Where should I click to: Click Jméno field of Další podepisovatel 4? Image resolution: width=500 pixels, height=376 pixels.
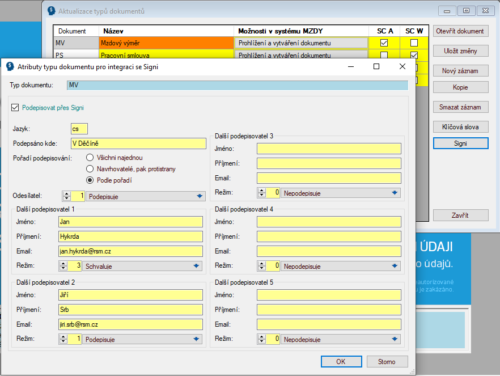[x=329, y=222]
